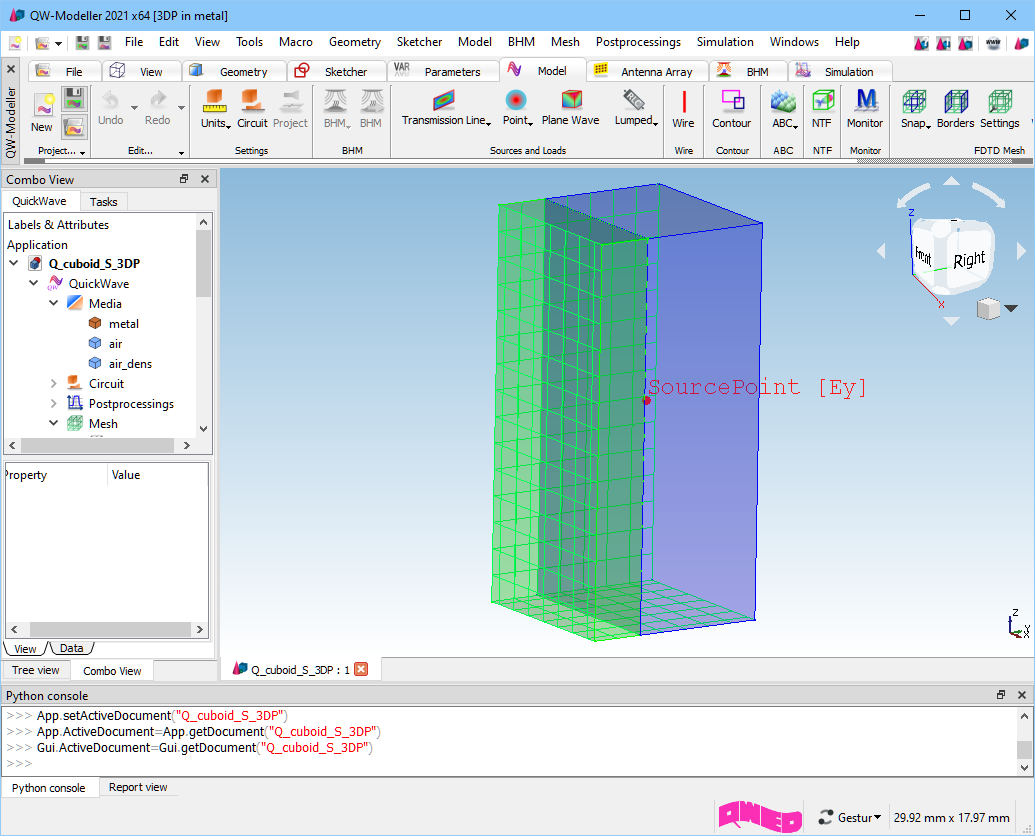Add a Lumped element
The image size is (1035, 836).
point(636,109)
